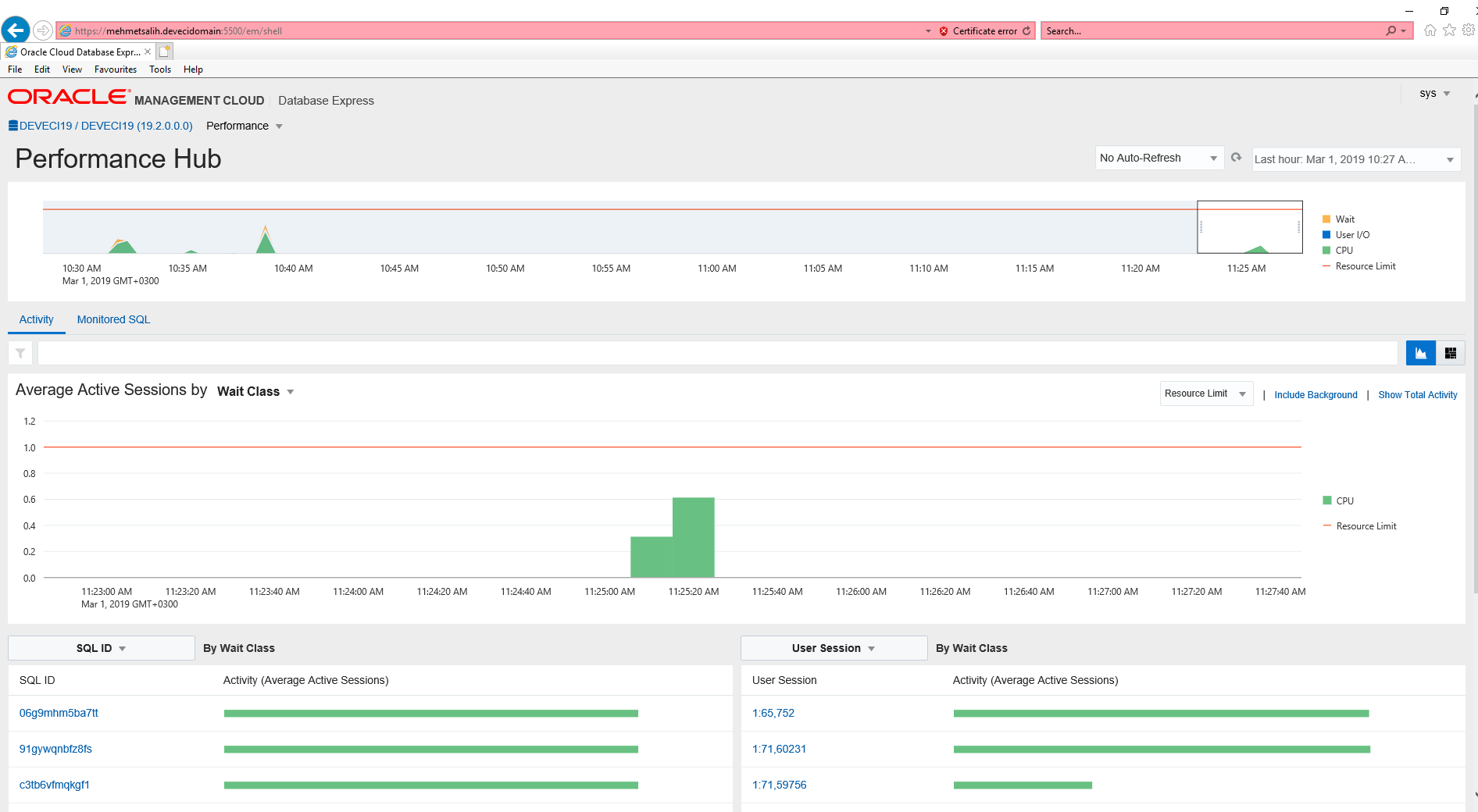Image resolution: width=1478 pixels, height=812 pixels.
Task: Toggle Show Total Activity
Action: click(x=1417, y=395)
